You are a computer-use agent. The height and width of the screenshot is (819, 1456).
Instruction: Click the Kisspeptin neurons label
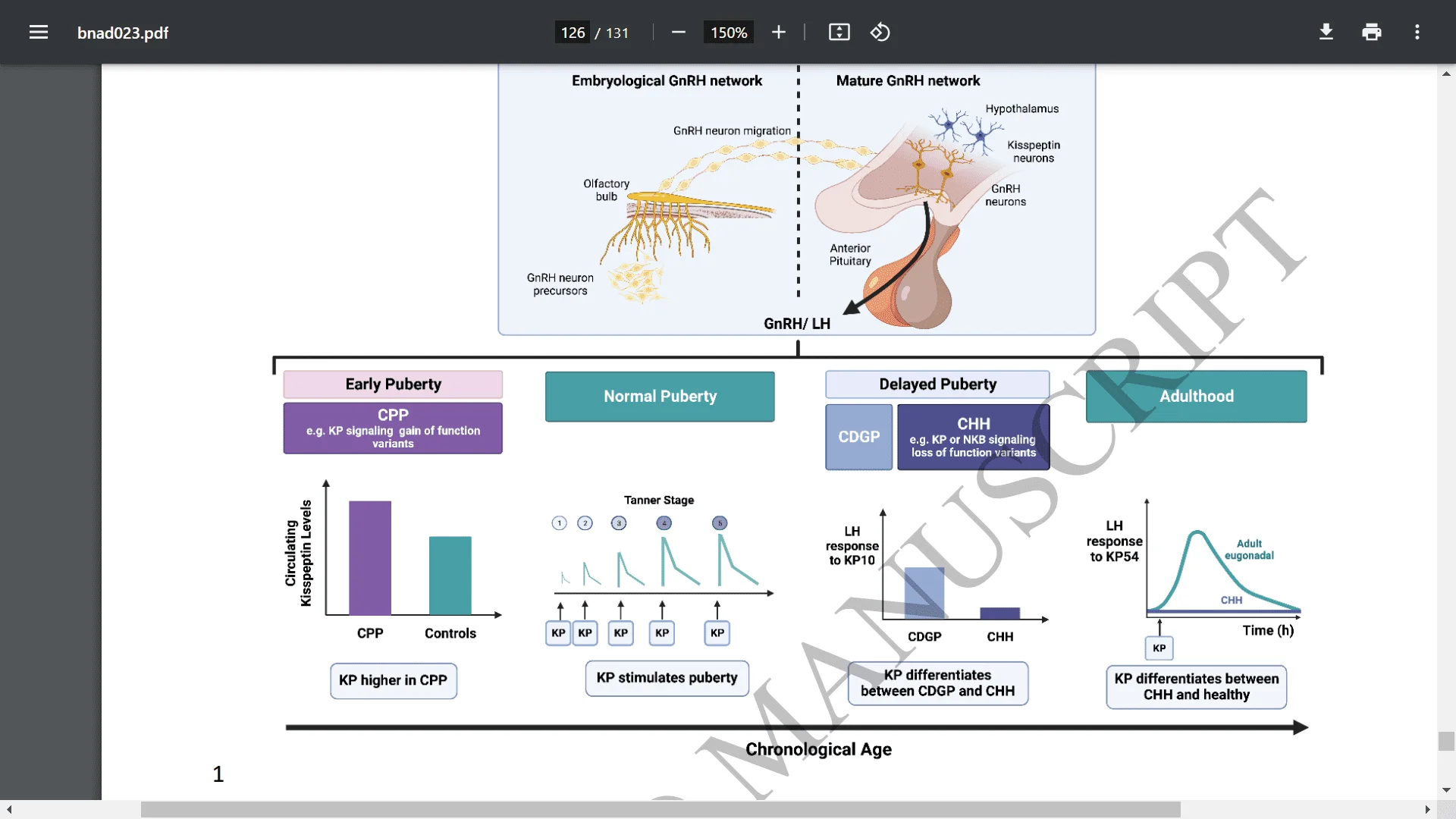click(1034, 151)
